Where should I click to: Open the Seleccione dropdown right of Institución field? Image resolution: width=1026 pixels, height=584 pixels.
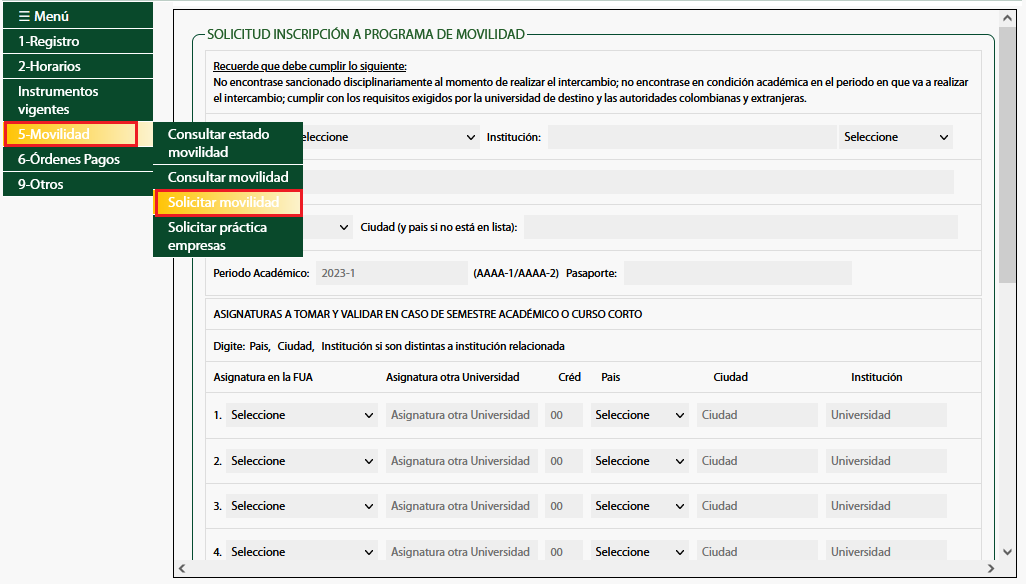[896, 137]
